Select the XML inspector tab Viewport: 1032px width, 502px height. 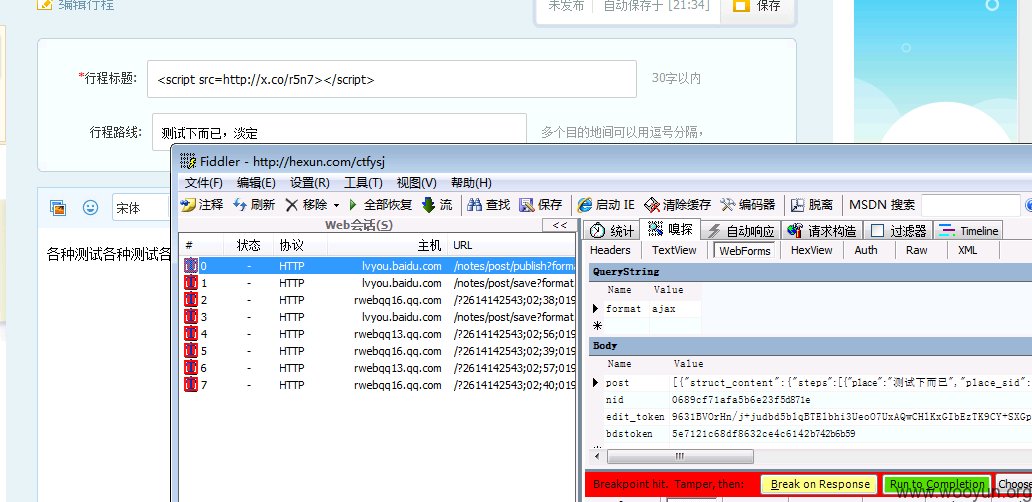coord(968,250)
